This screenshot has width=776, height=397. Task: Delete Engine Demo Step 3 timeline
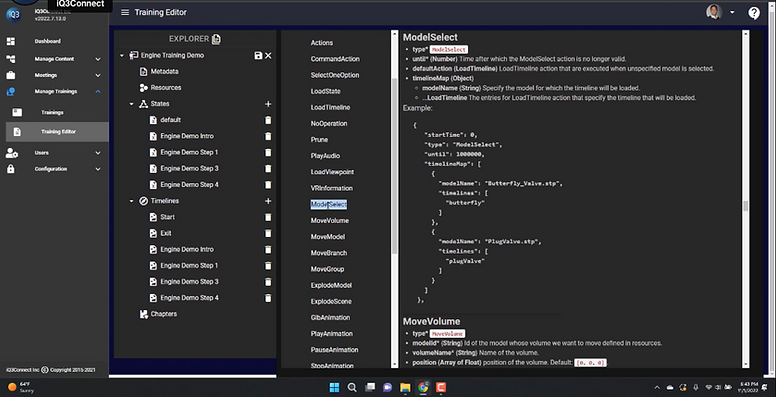[268, 282]
